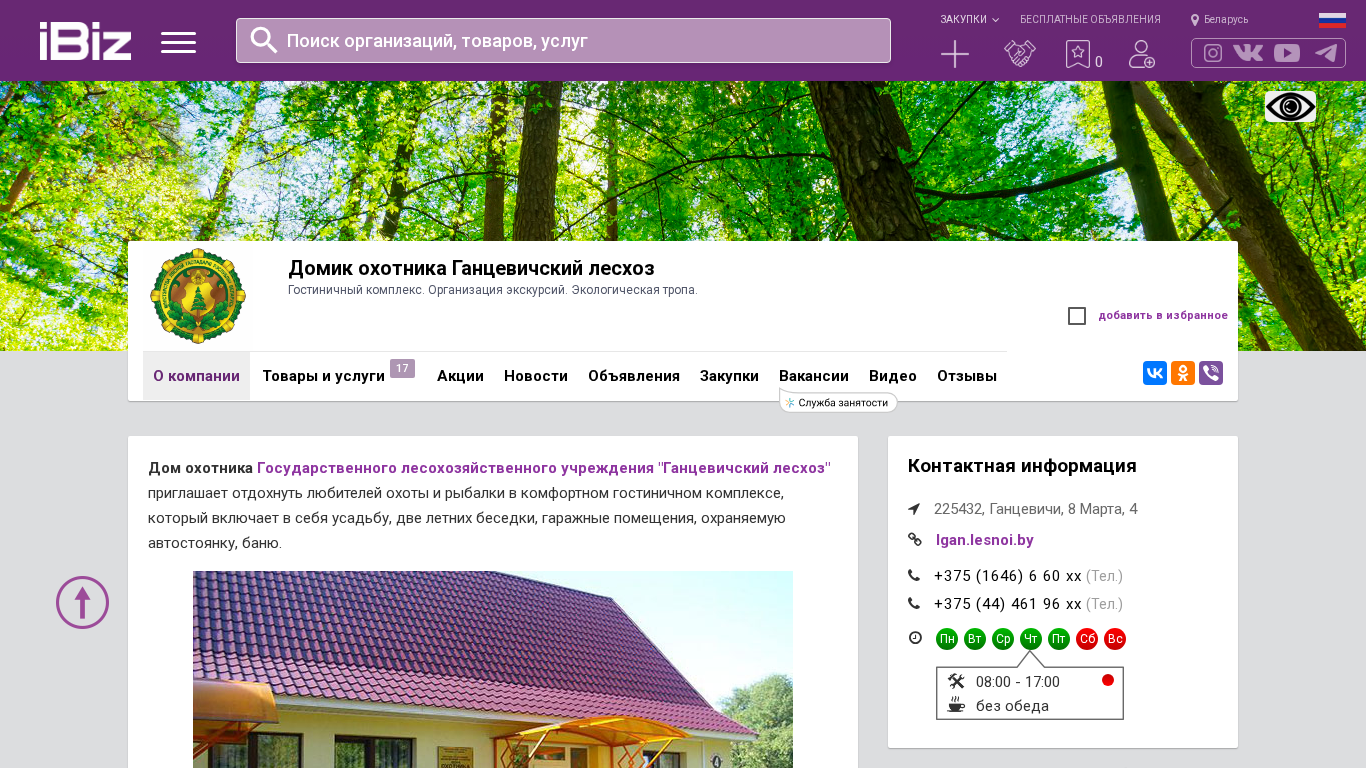Screen dimensions: 1366x768
Task: Click the Контактная информация heading
Action: click(x=1022, y=466)
